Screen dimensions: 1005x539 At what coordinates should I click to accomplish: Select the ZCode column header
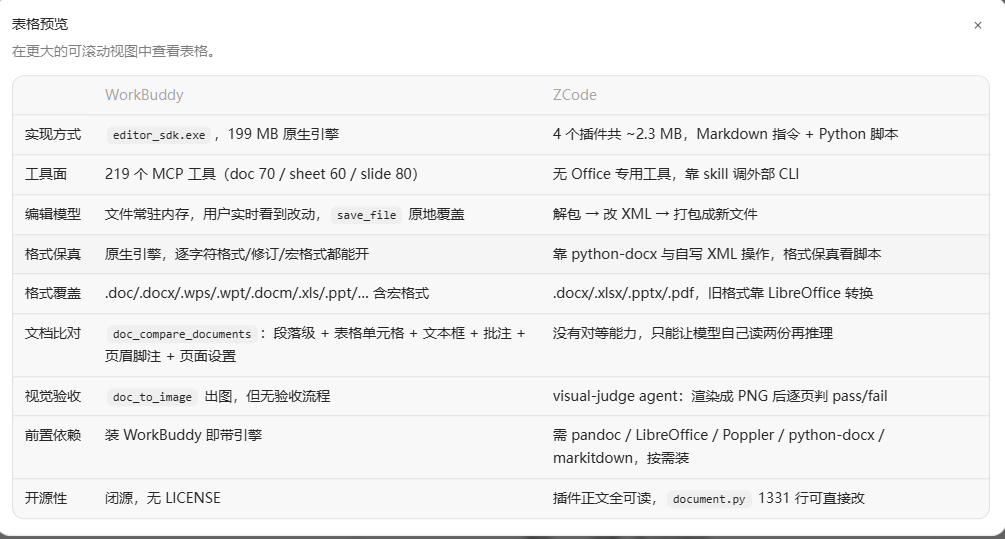click(574, 95)
